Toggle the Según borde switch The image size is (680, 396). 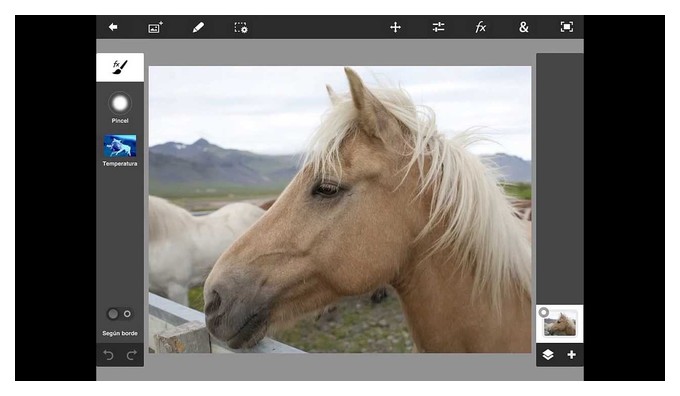pos(119,314)
